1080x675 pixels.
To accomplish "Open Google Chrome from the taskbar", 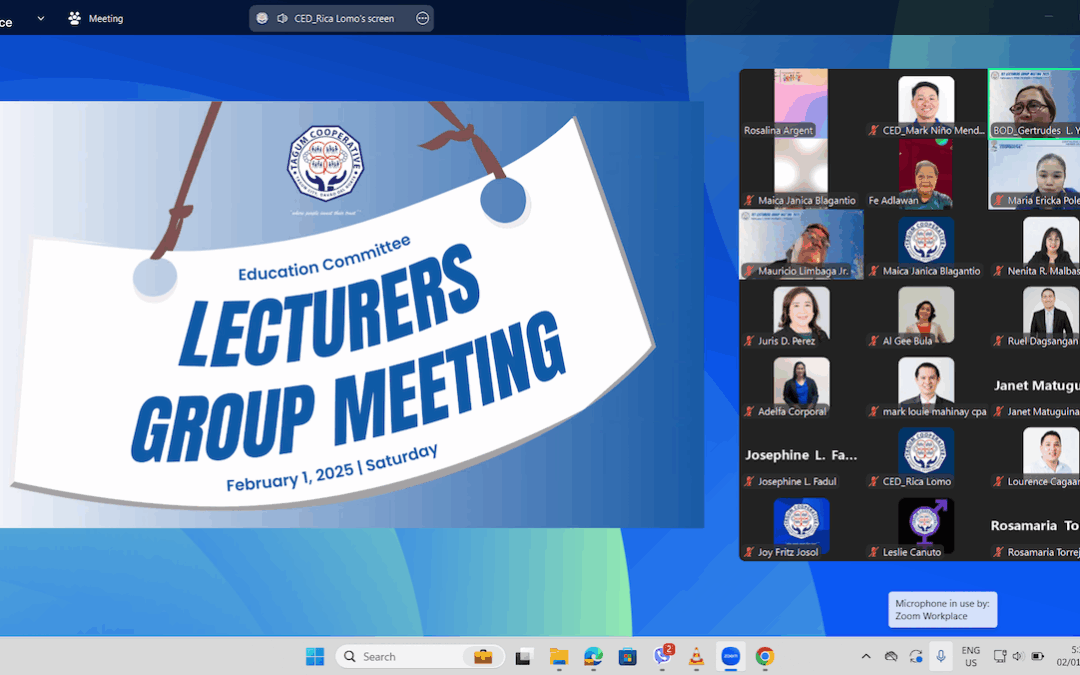I will [765, 656].
